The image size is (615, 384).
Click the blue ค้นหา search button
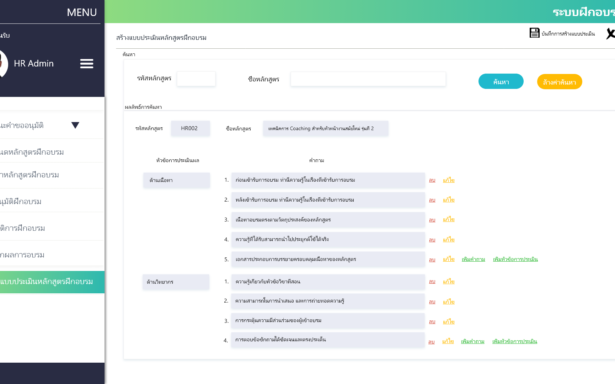[501, 82]
